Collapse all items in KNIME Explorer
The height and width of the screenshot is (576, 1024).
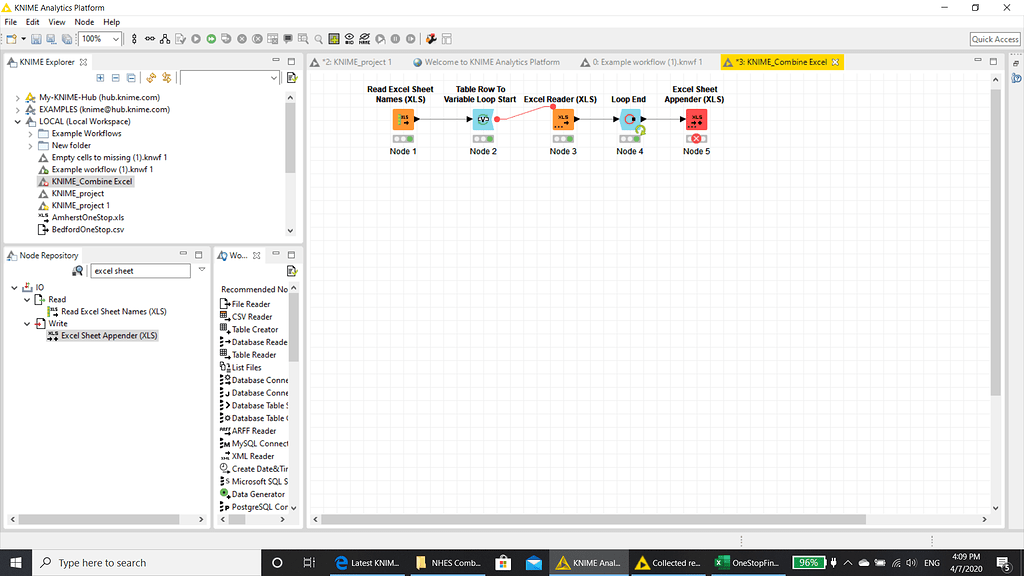pos(114,77)
